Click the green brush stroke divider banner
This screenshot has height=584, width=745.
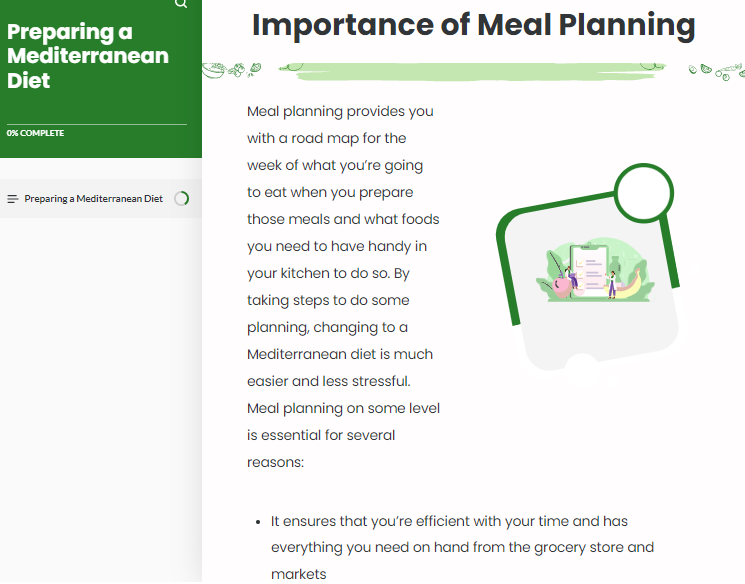pos(472,72)
